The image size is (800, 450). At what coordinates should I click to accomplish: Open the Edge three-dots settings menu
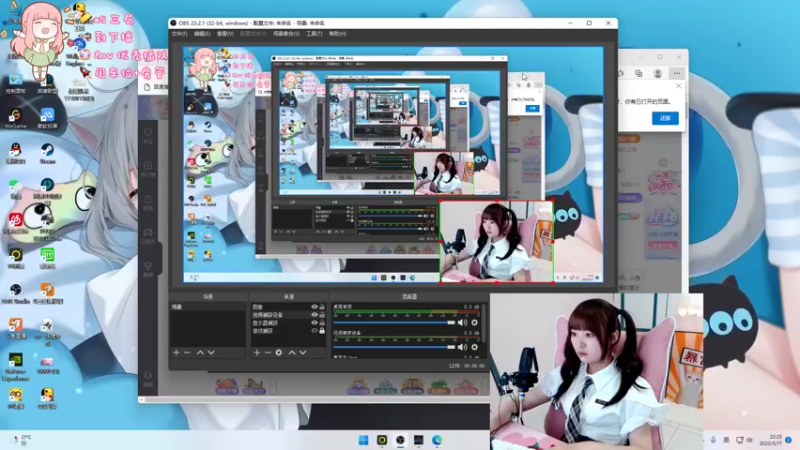(x=677, y=73)
